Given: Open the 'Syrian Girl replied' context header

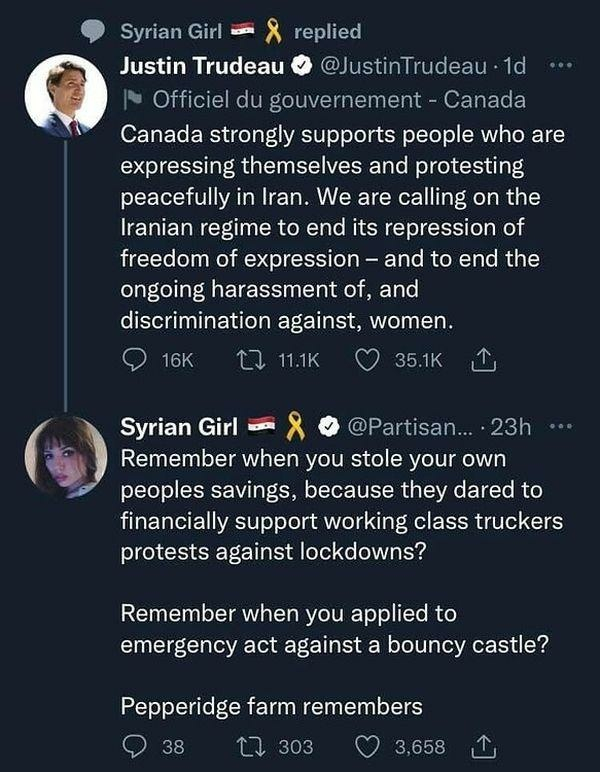Looking at the screenshot, I should point(240,32).
